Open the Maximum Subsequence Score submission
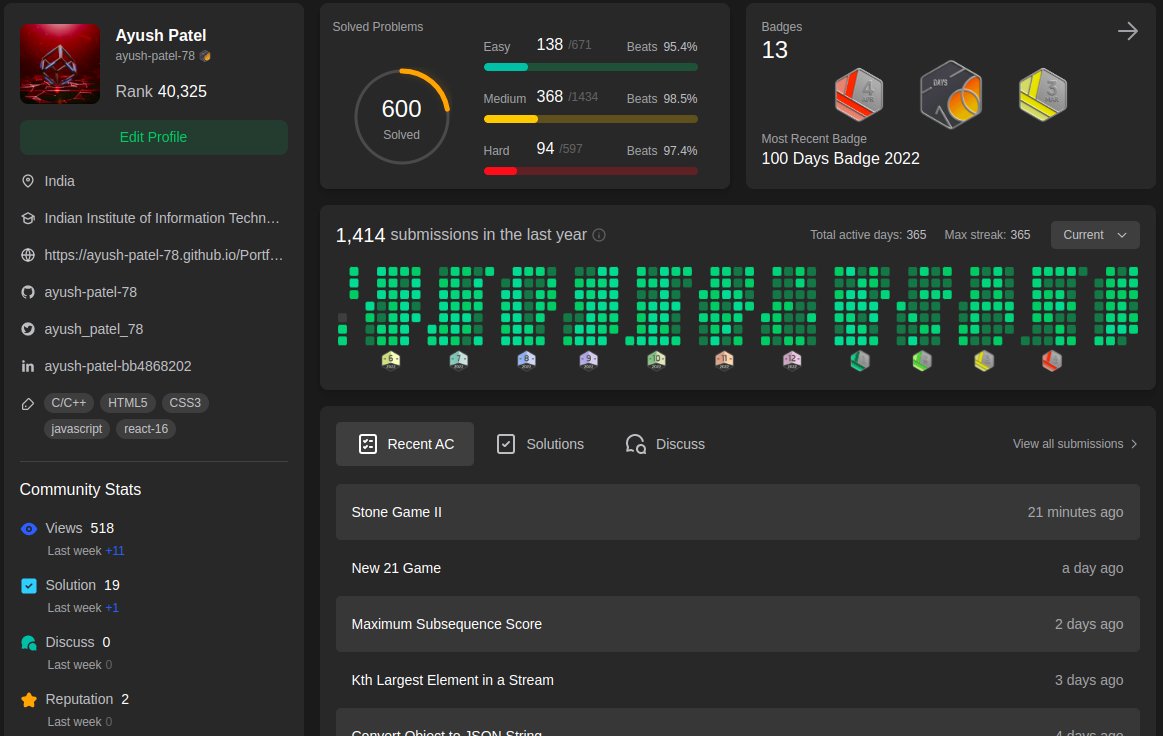 coord(737,624)
